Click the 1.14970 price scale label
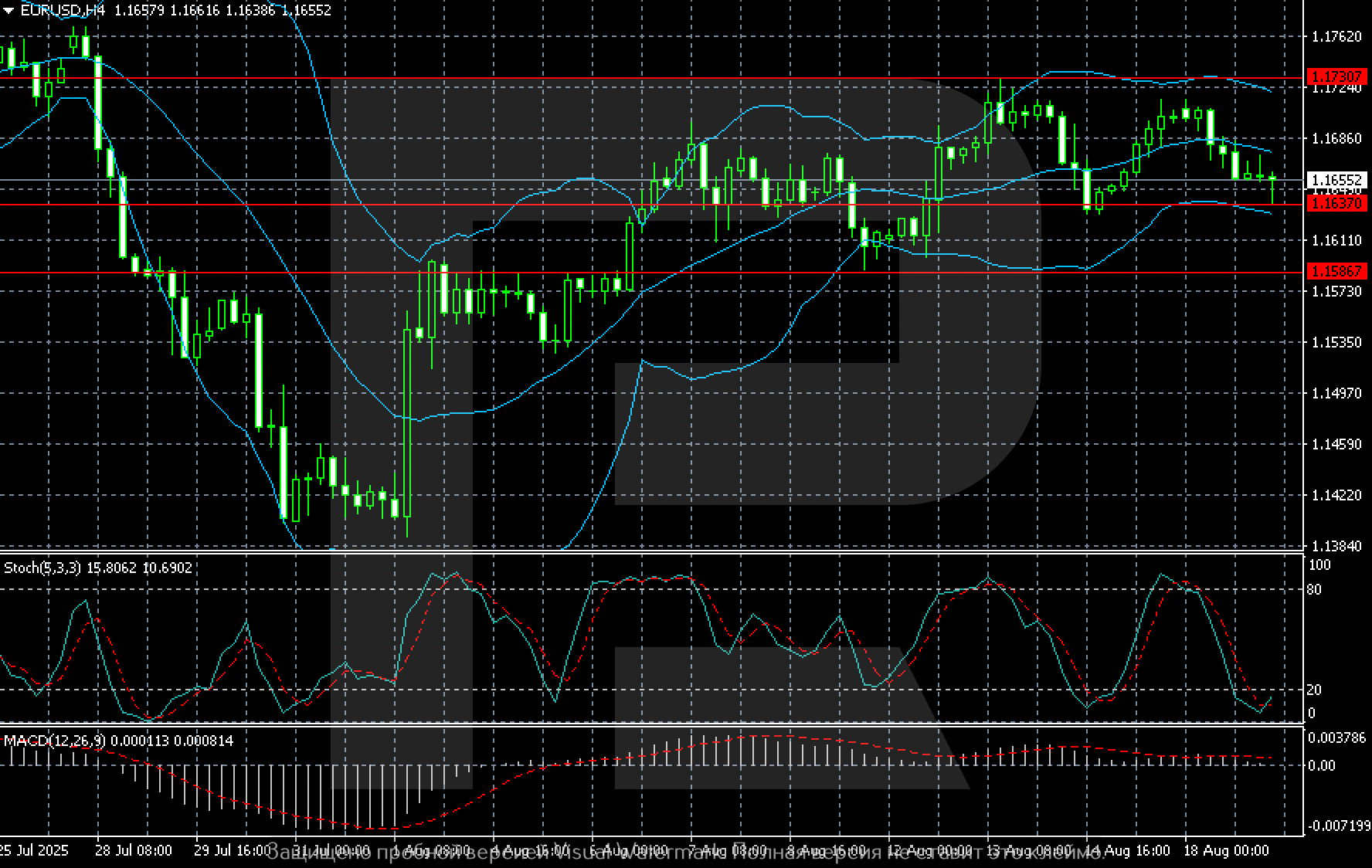Viewport: 1372px width, 868px height. [x=1336, y=393]
